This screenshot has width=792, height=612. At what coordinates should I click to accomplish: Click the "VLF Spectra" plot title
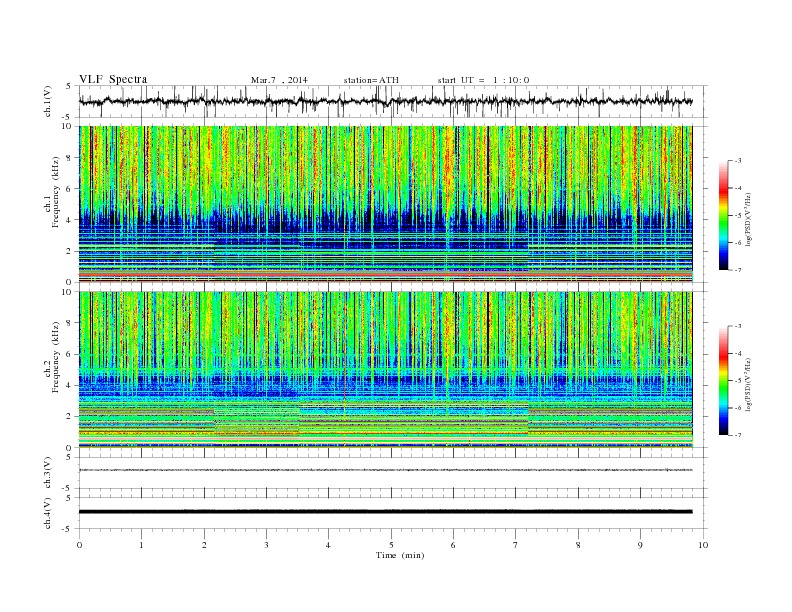[113, 79]
